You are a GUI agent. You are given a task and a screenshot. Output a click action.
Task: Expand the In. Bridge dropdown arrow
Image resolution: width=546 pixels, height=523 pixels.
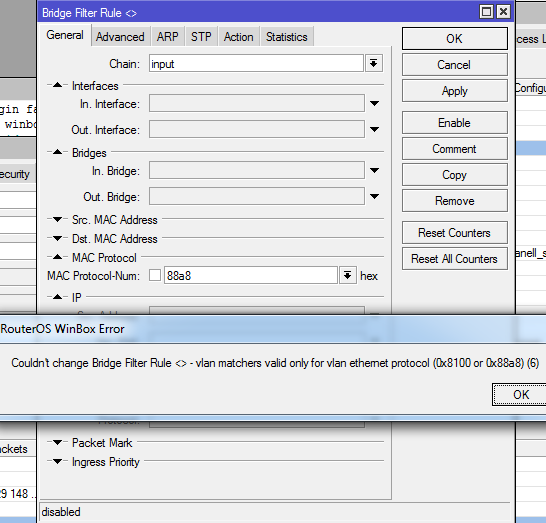[374, 170]
